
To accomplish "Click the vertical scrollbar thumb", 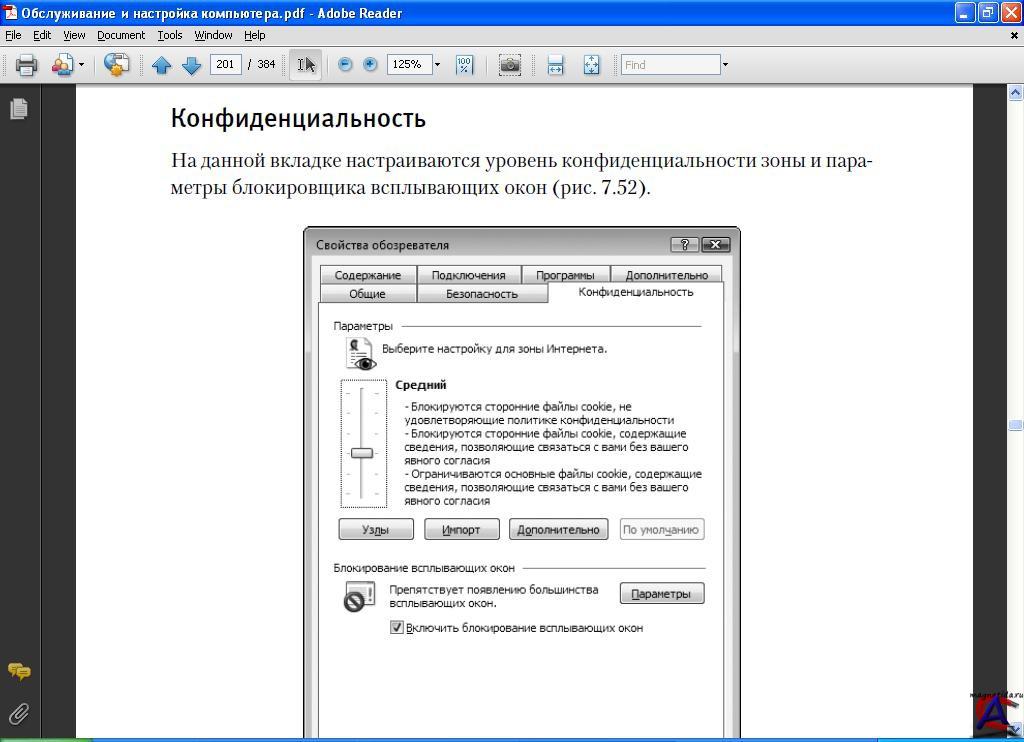I will point(1015,425).
